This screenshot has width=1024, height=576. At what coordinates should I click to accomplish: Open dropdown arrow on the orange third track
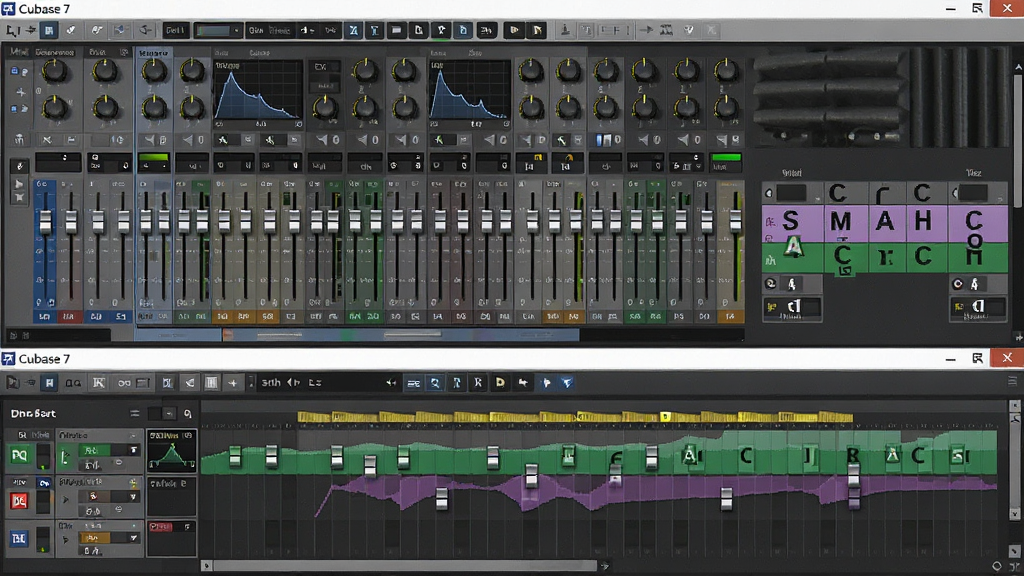click(x=133, y=538)
